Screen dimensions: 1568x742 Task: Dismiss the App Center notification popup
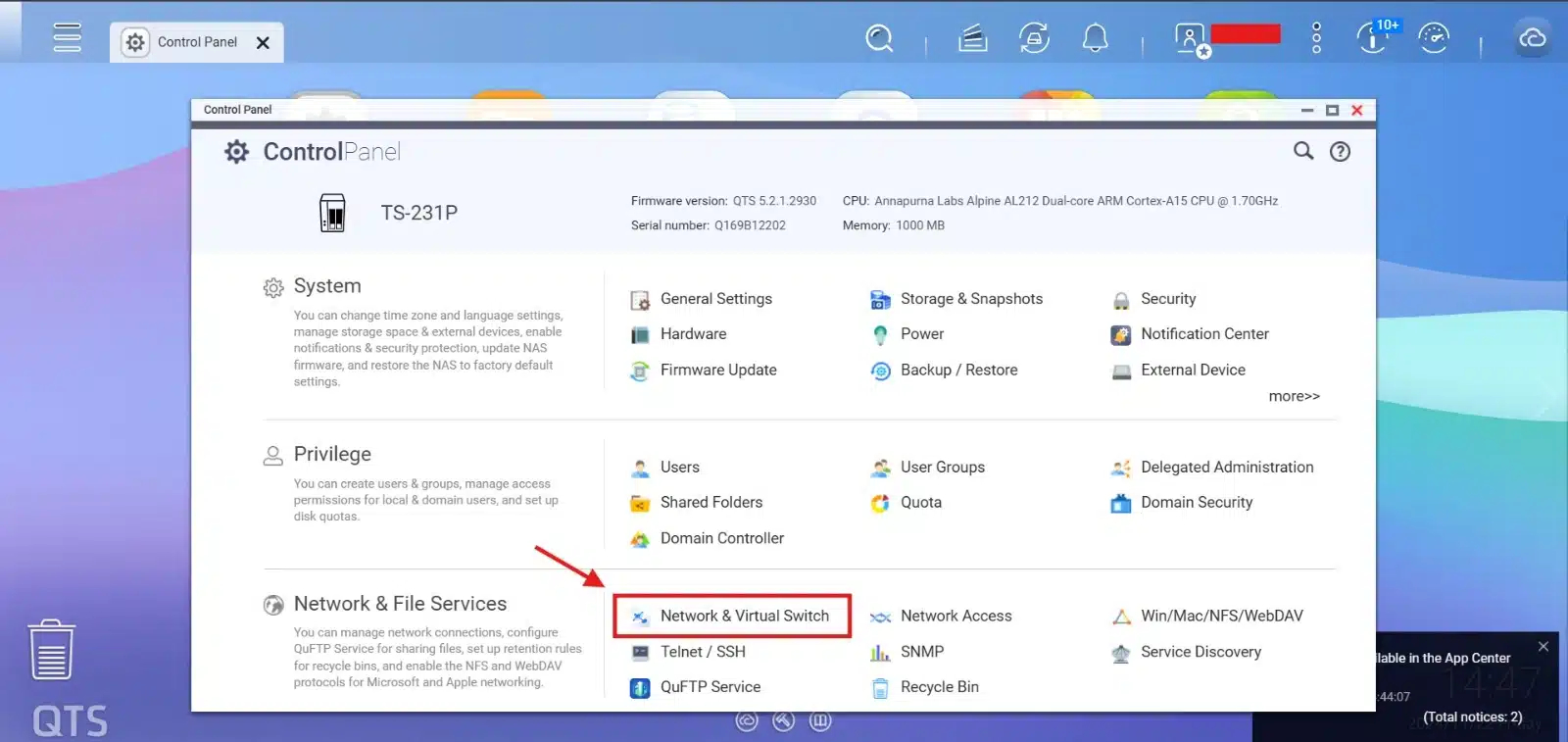[1543, 646]
